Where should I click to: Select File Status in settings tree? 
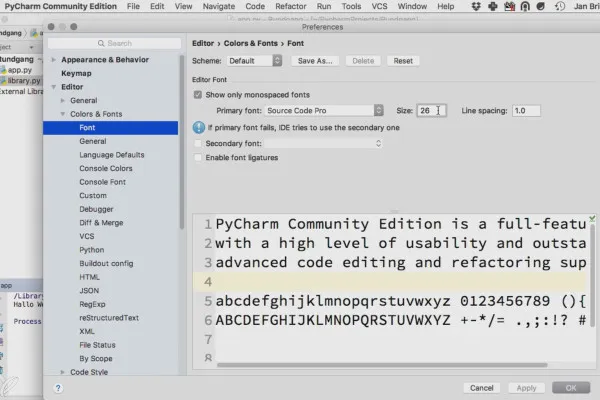pyautogui.click(x=97, y=345)
